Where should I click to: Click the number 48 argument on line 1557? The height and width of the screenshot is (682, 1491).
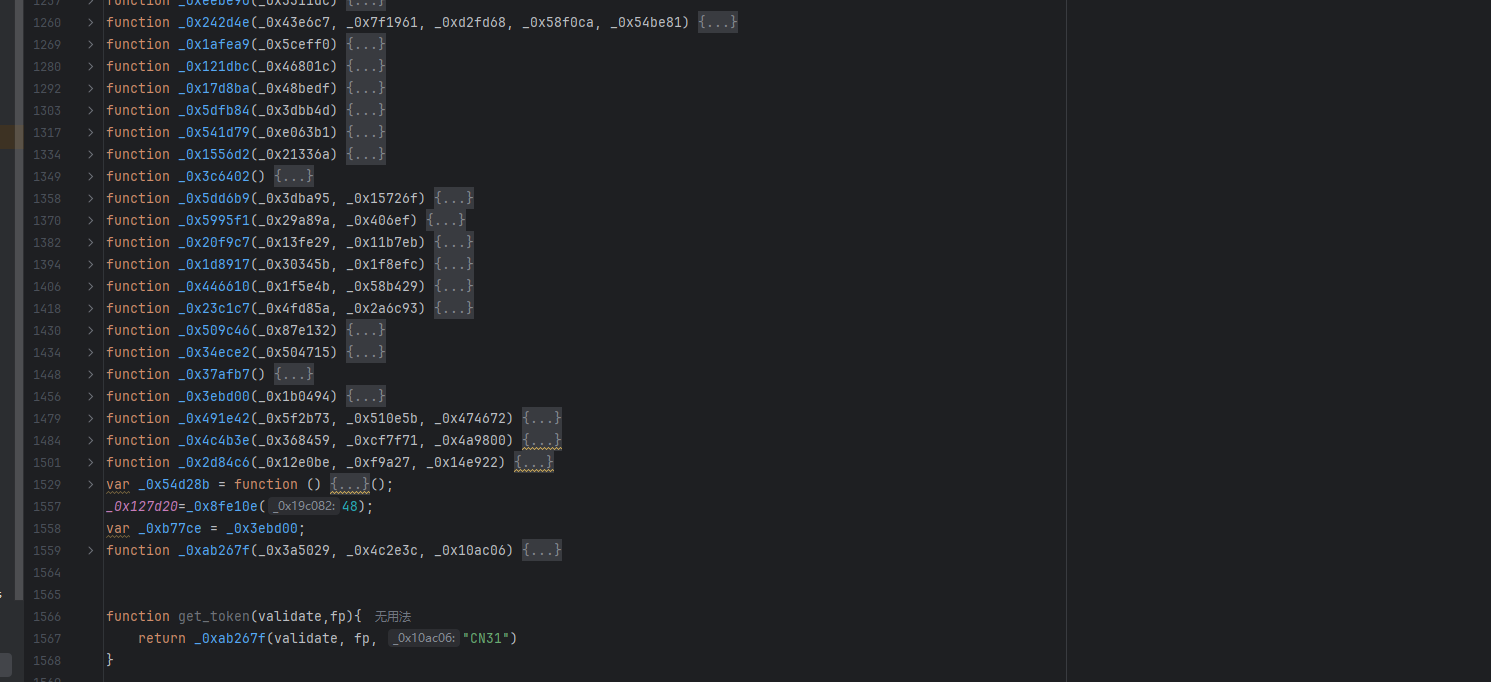coord(350,506)
